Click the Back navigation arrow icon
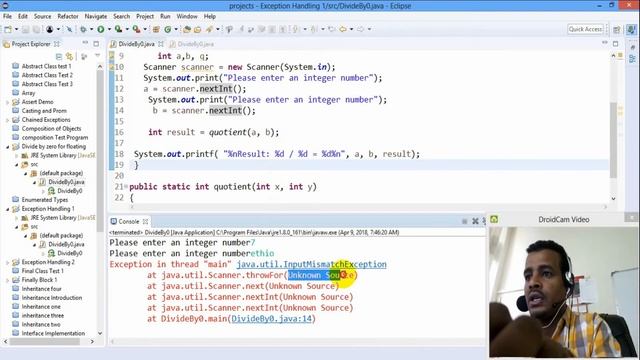The width and height of the screenshot is (640, 360). pyautogui.click(x=343, y=29)
